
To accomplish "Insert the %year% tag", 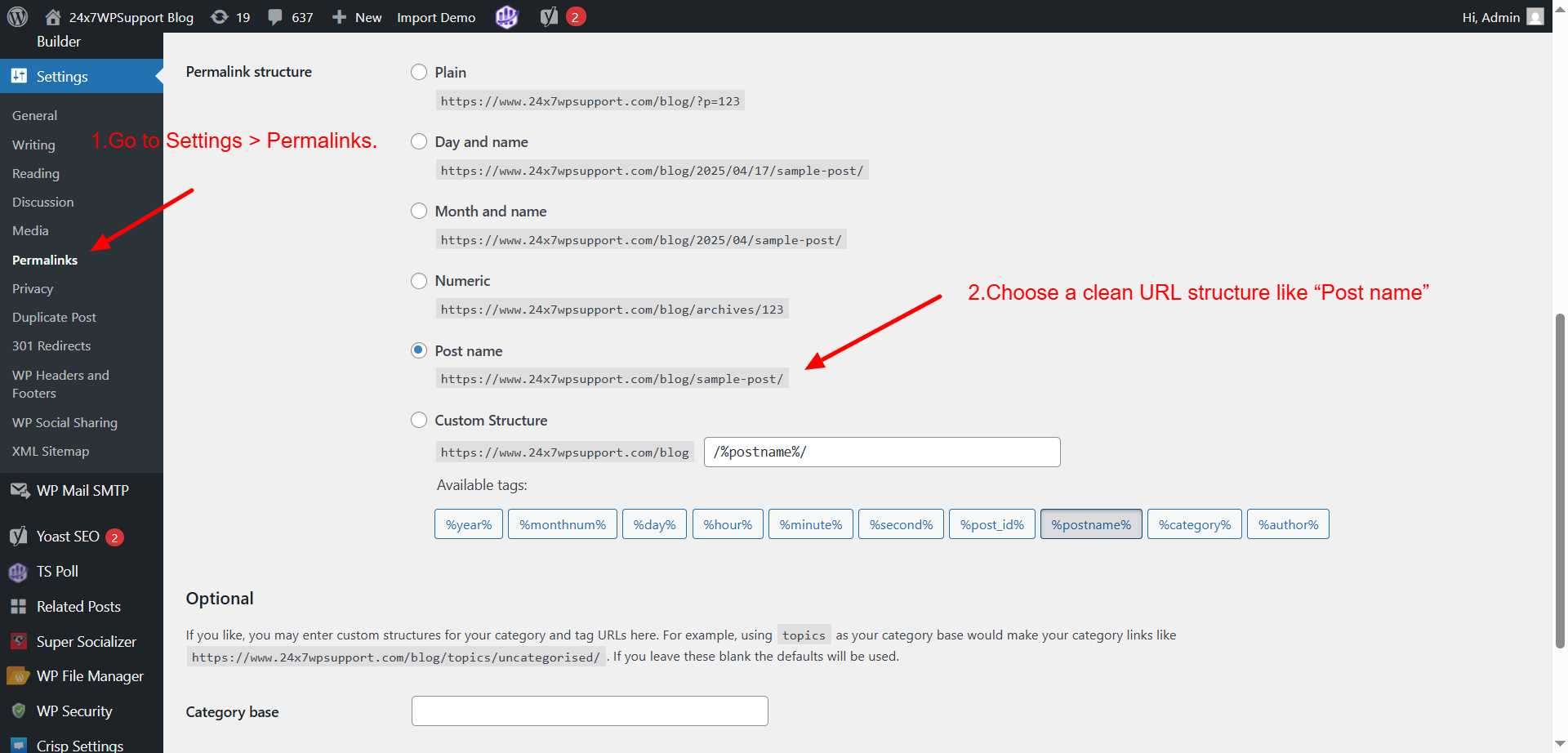I will click(x=469, y=524).
